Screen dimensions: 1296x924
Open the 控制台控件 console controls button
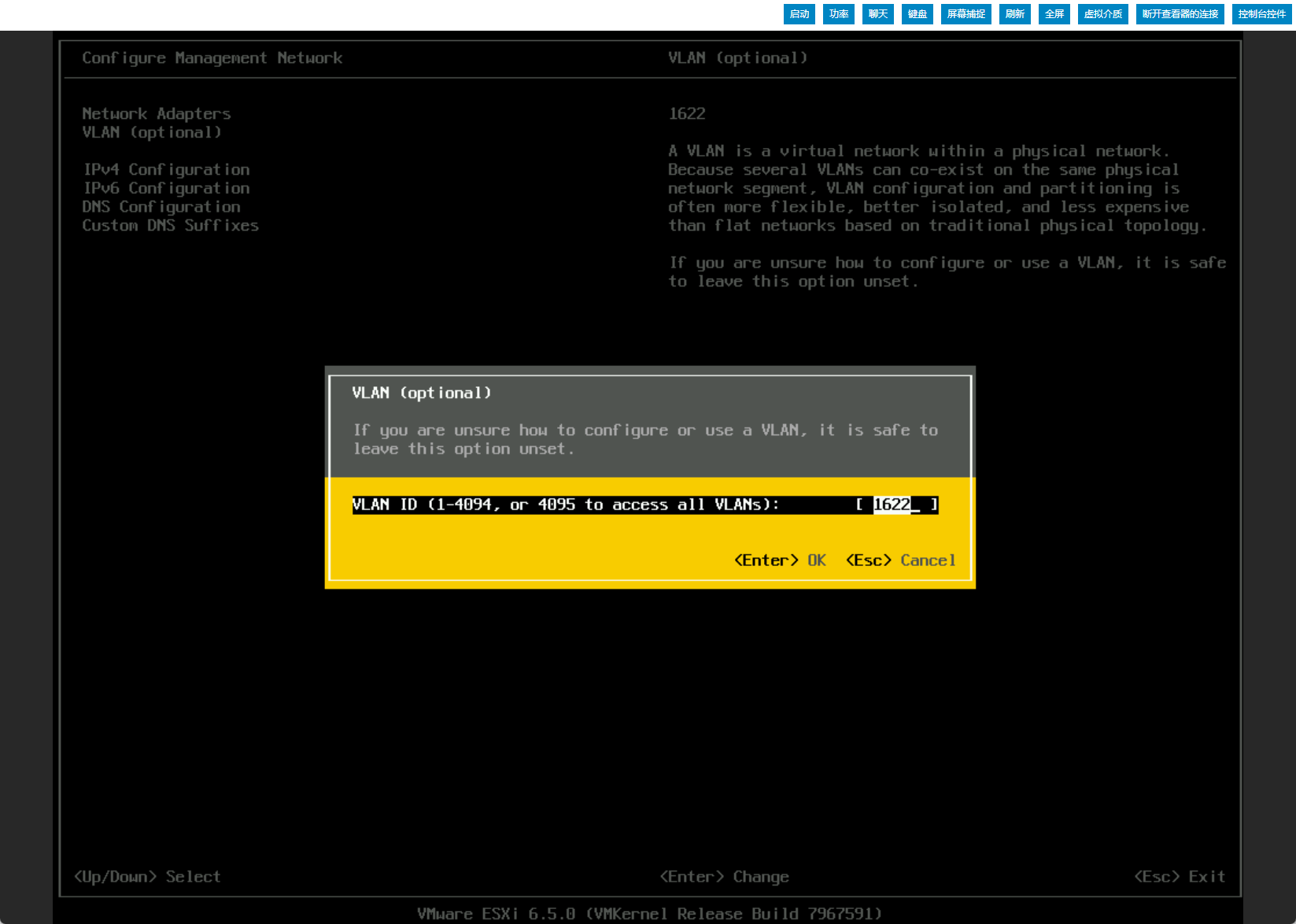pos(1261,14)
